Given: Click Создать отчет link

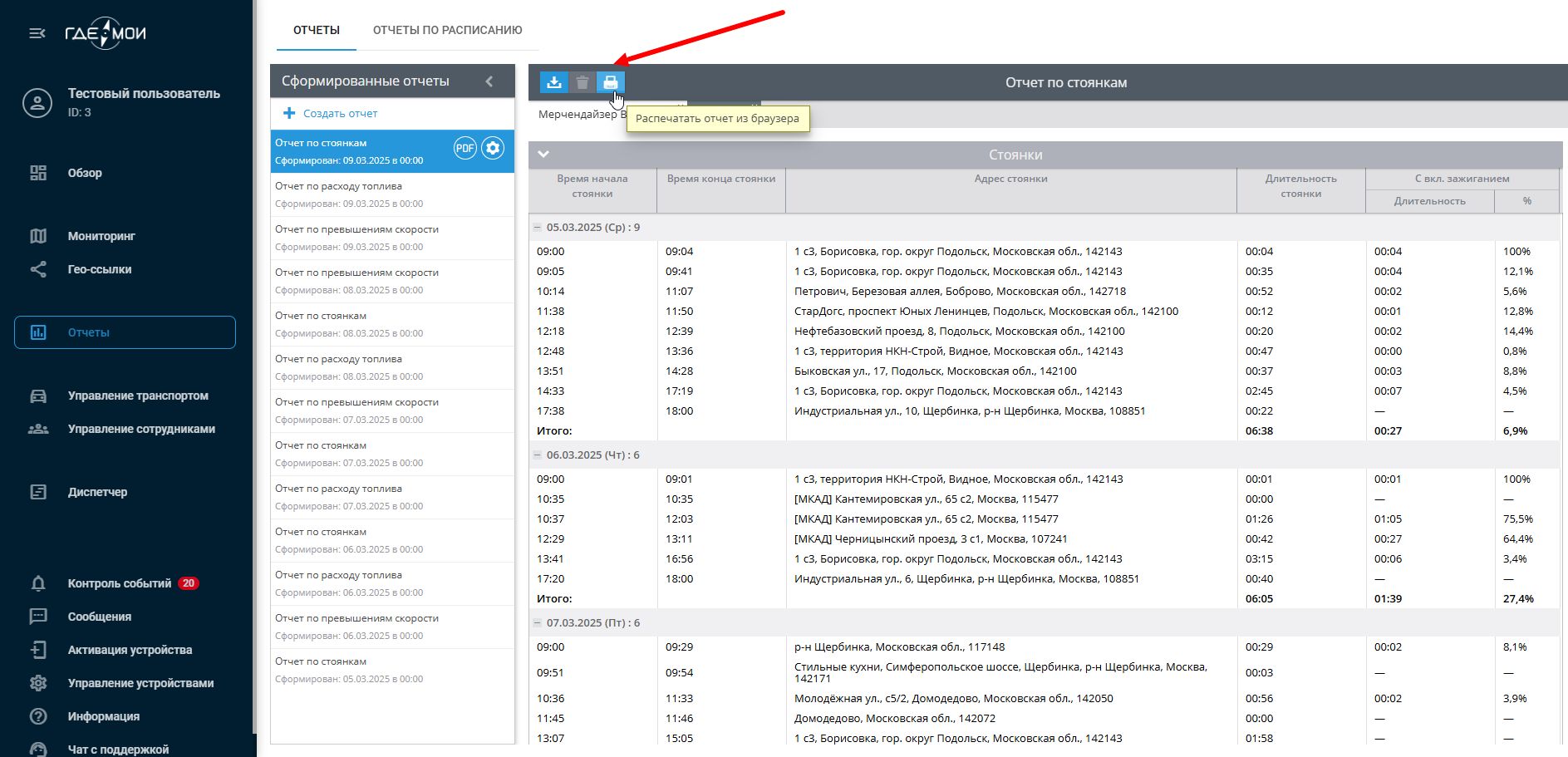Looking at the screenshot, I should pyautogui.click(x=340, y=113).
